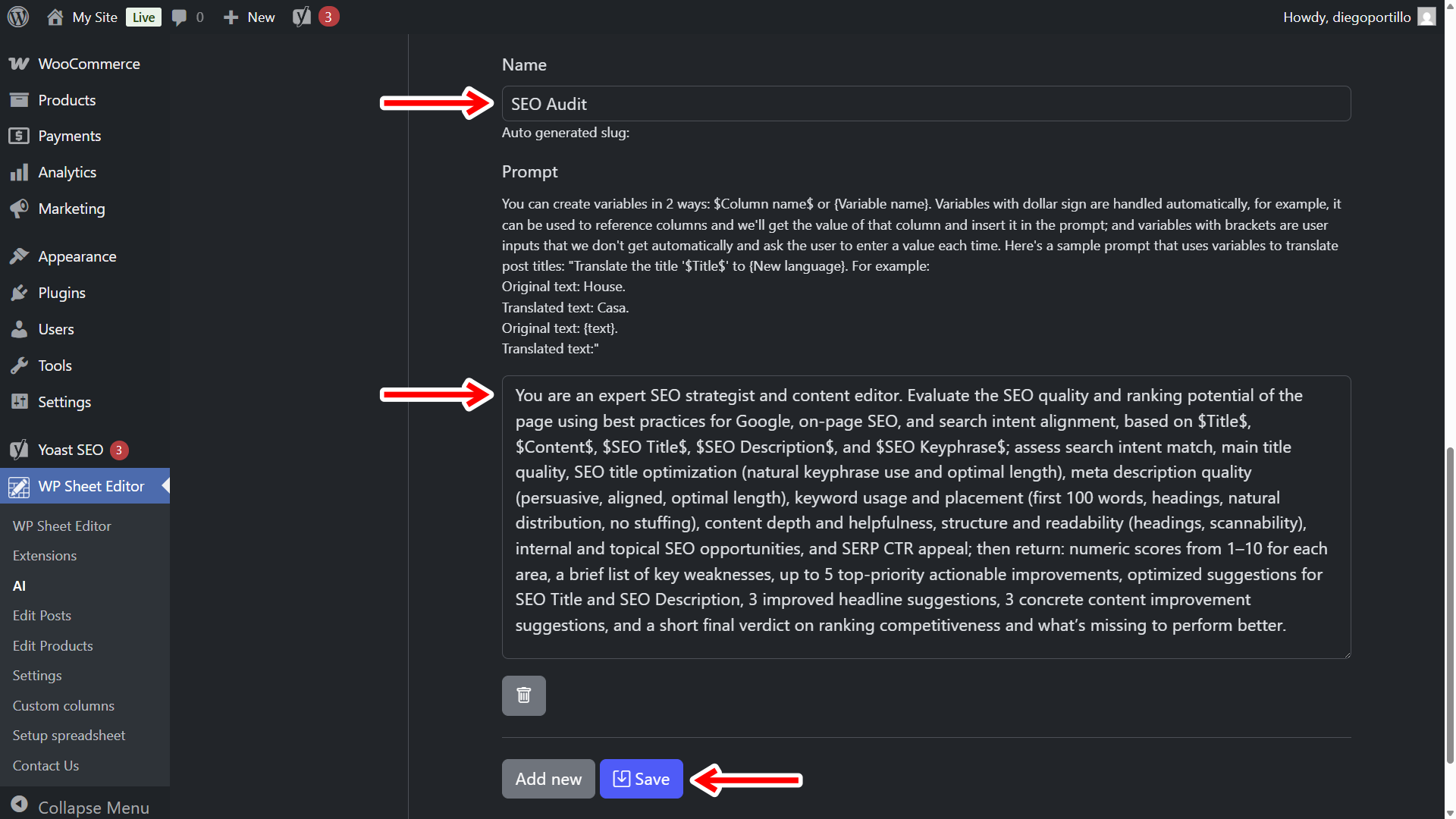The image size is (1456, 819).
Task: Open WooCommerce from its sidebar icon
Action: point(19,64)
